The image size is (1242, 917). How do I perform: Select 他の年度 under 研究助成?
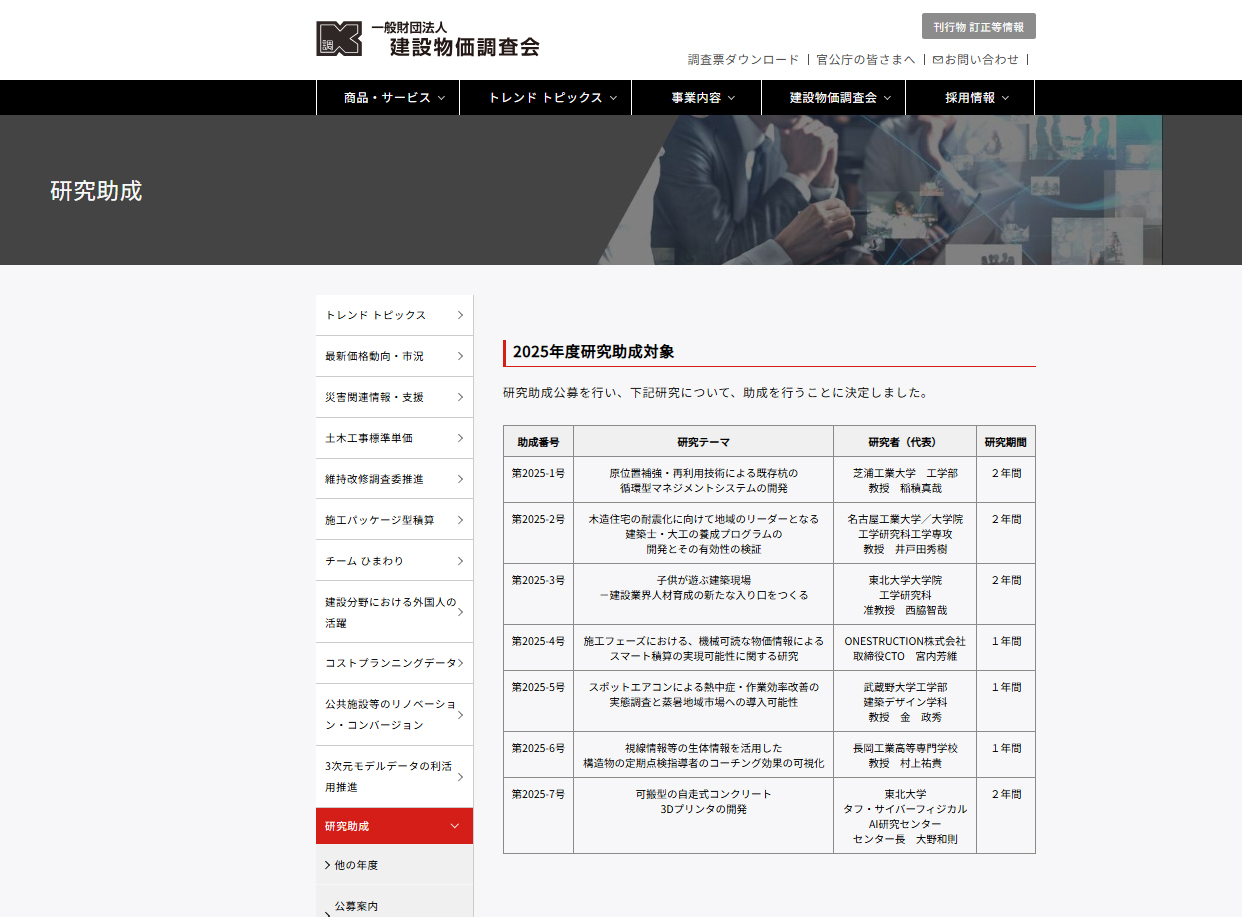(356, 865)
